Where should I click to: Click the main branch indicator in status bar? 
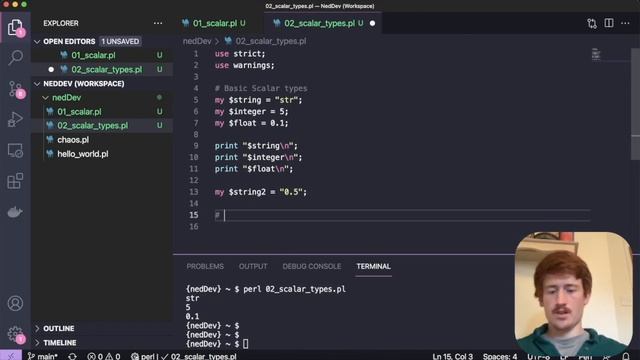pyautogui.click(x=43, y=356)
